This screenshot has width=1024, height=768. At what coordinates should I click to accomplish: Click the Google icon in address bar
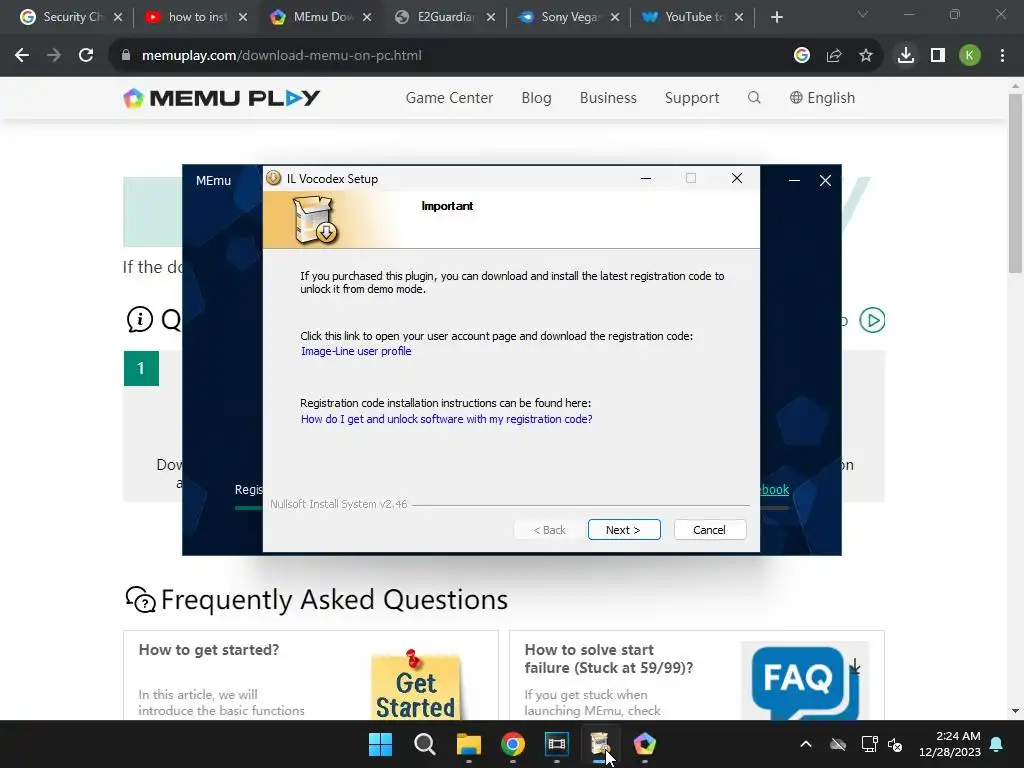pyautogui.click(x=801, y=56)
